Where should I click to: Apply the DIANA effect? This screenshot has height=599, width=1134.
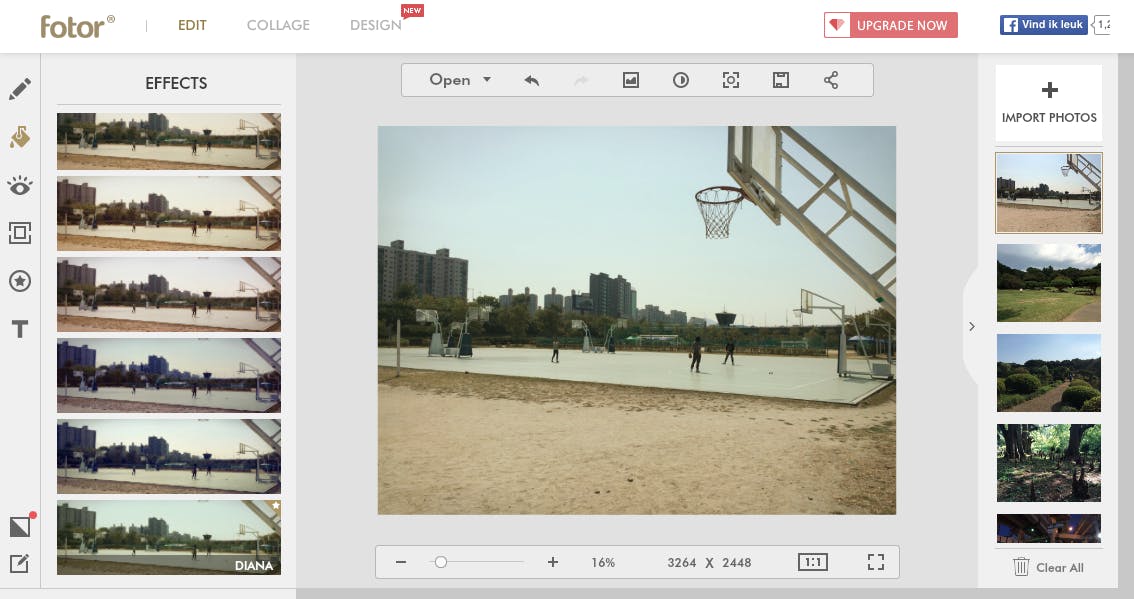tap(169, 538)
